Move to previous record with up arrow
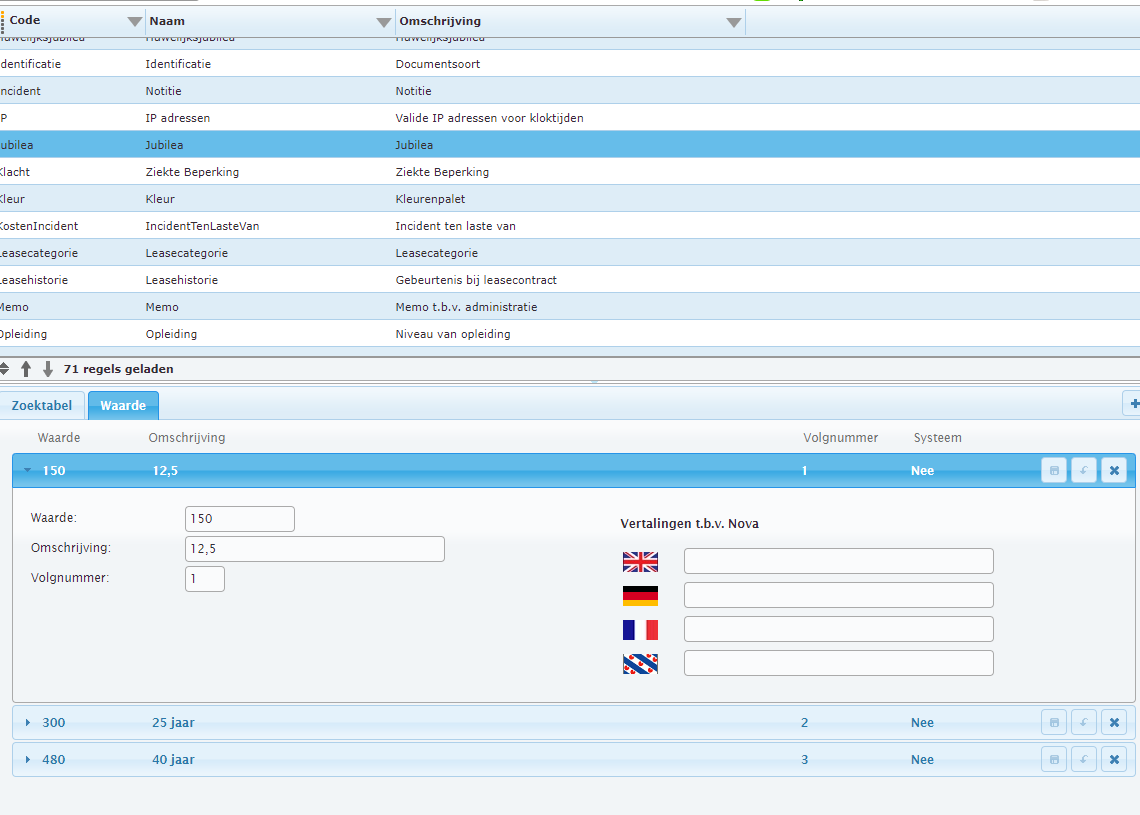 coord(26,369)
